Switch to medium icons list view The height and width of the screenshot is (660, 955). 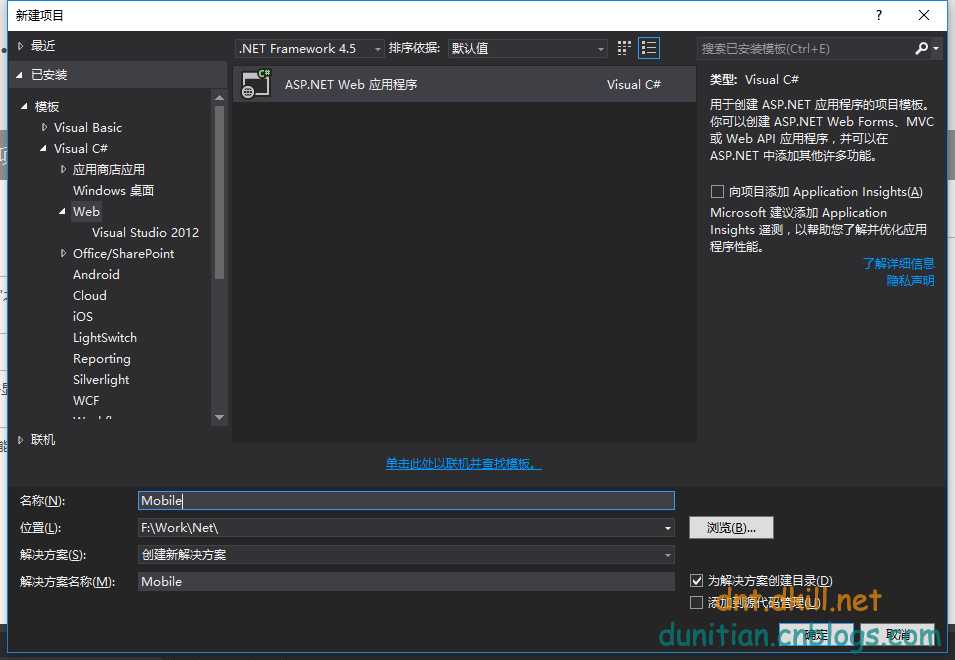tap(649, 48)
